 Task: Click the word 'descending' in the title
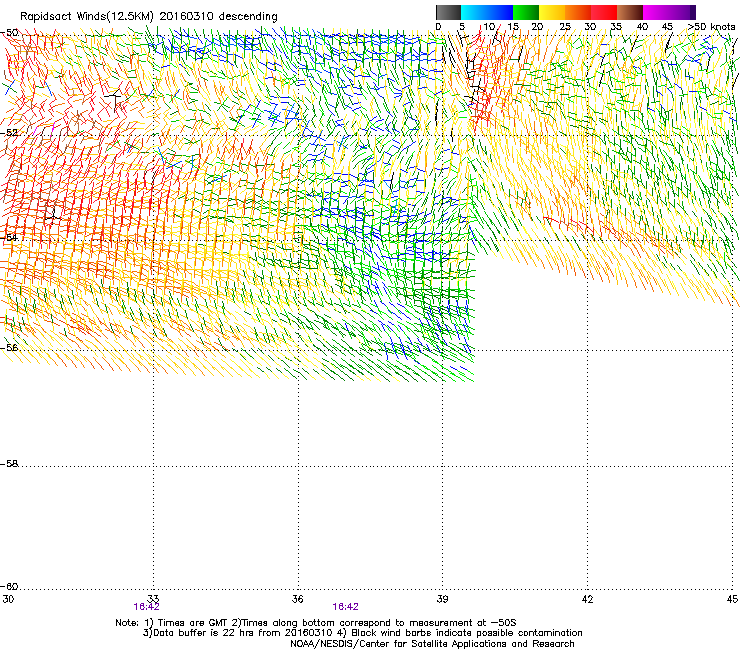(248, 17)
